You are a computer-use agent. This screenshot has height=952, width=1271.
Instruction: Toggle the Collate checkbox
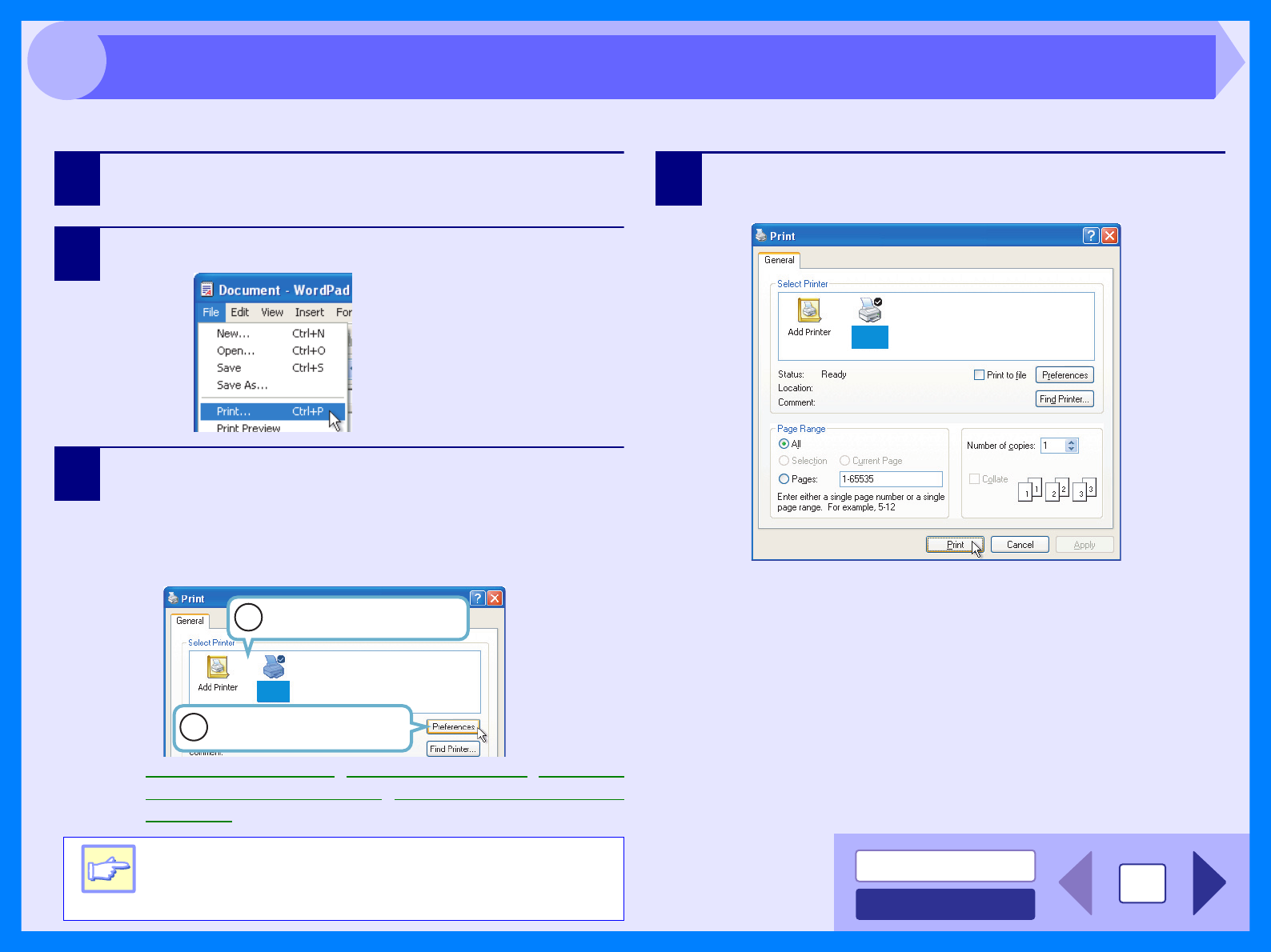click(974, 478)
